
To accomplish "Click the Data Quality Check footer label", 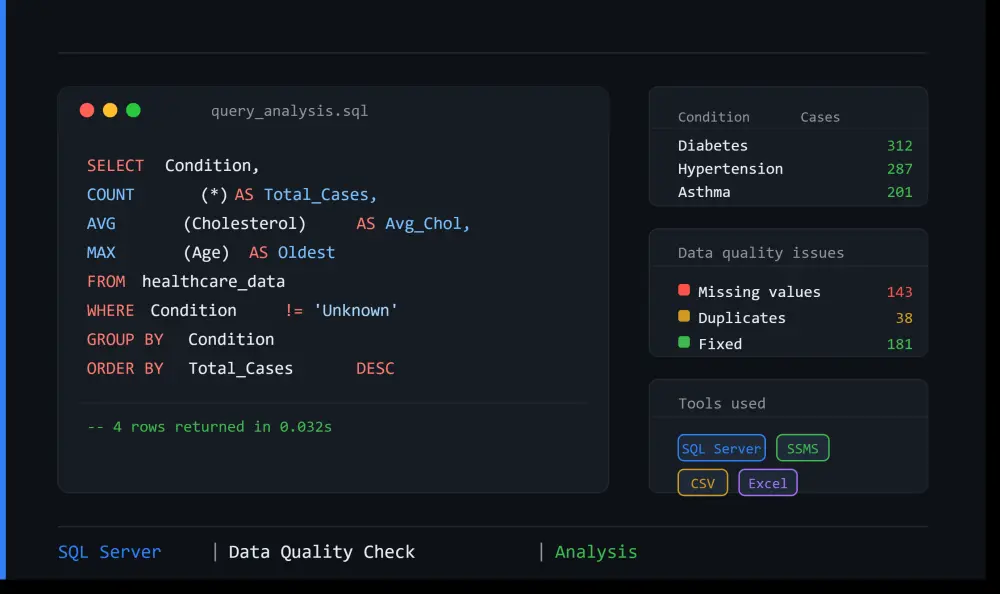I will tap(321, 552).
